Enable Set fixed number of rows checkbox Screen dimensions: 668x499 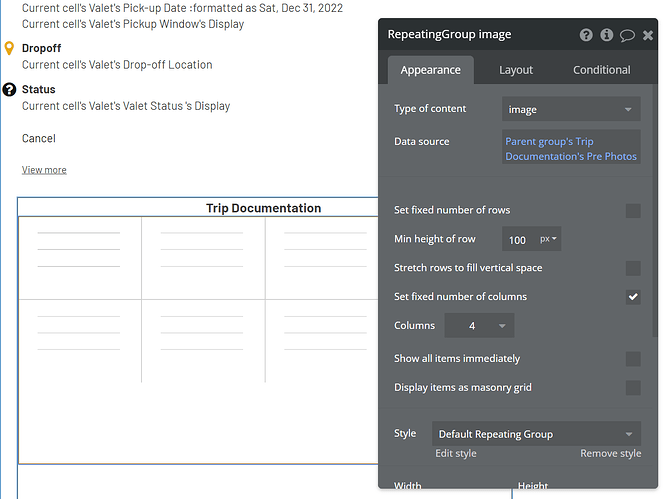(633, 211)
